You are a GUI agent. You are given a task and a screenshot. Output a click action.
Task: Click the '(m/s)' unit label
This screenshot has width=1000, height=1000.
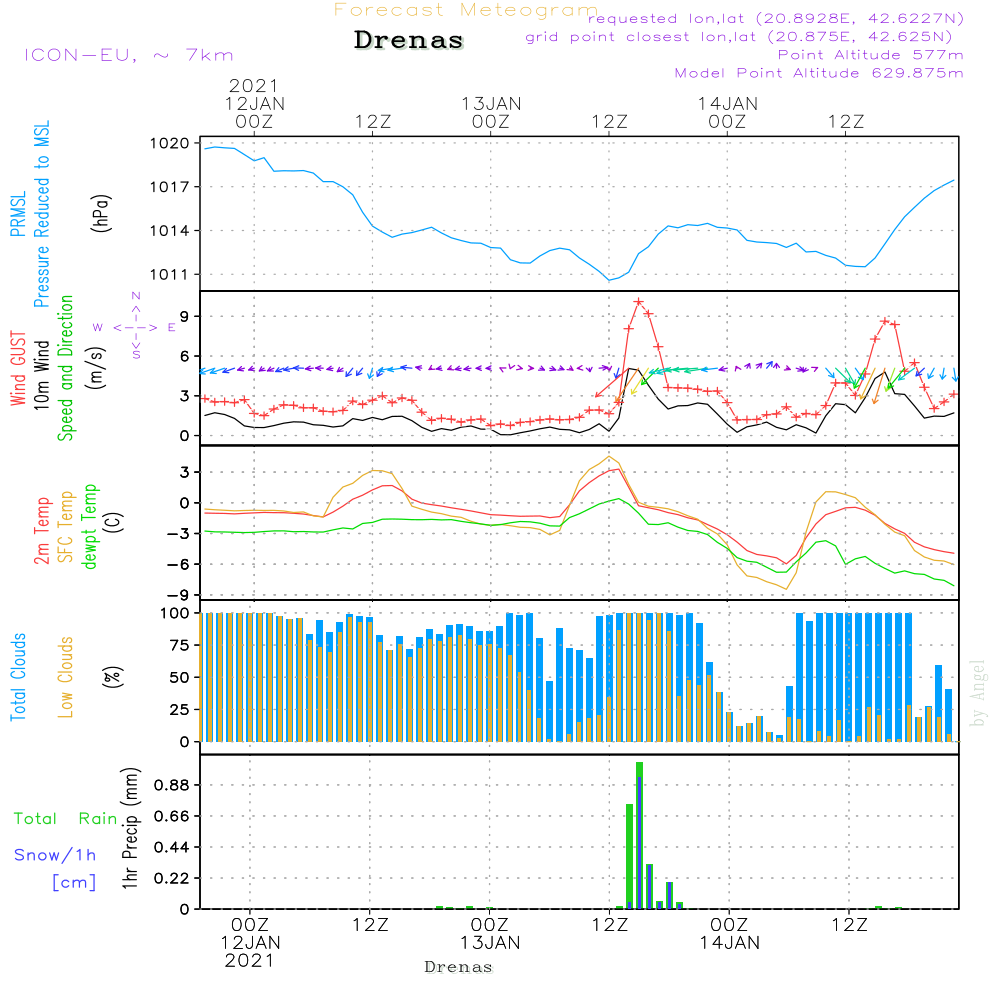point(96,368)
